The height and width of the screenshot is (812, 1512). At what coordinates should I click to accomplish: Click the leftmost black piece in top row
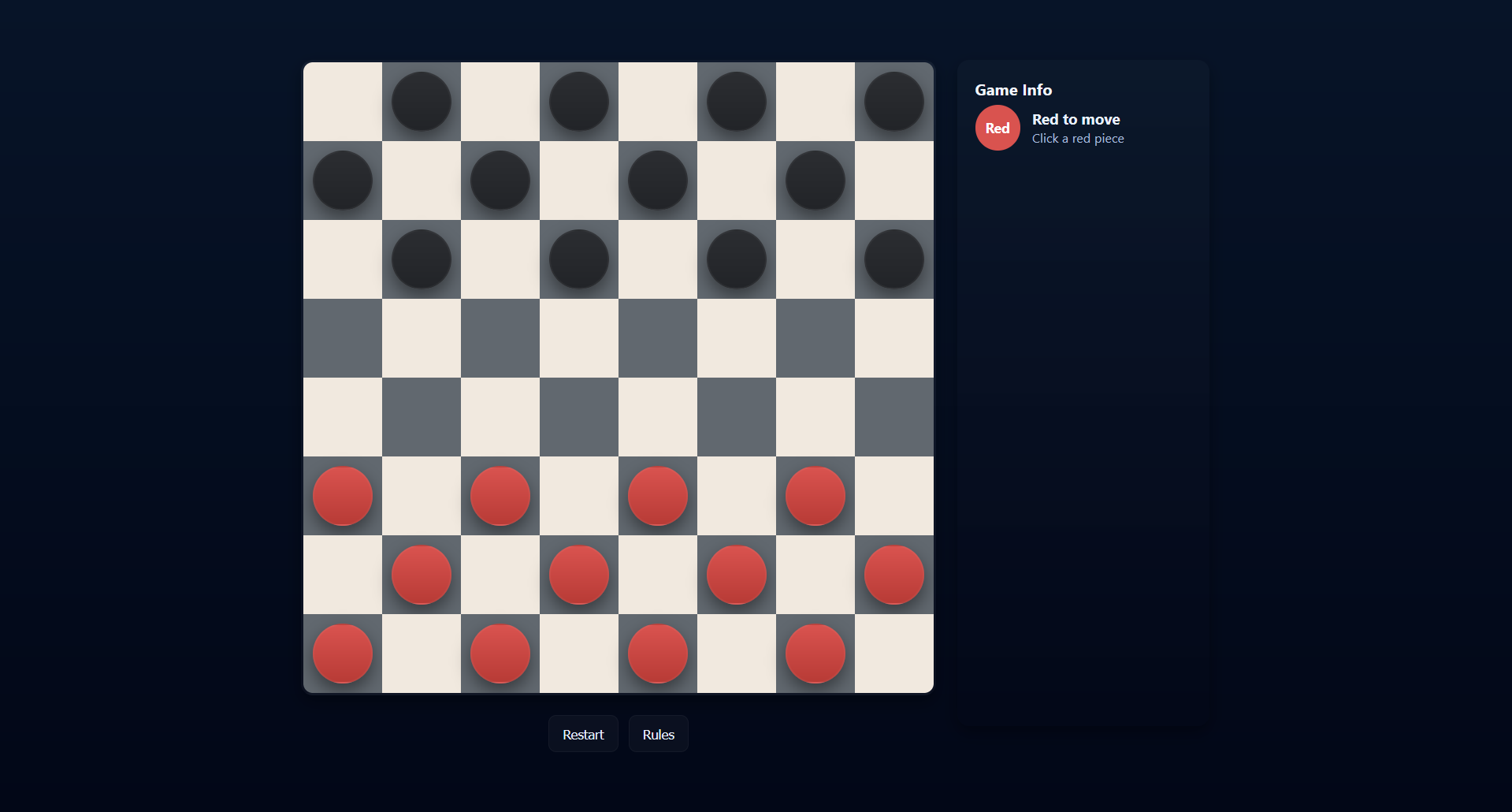click(x=422, y=102)
